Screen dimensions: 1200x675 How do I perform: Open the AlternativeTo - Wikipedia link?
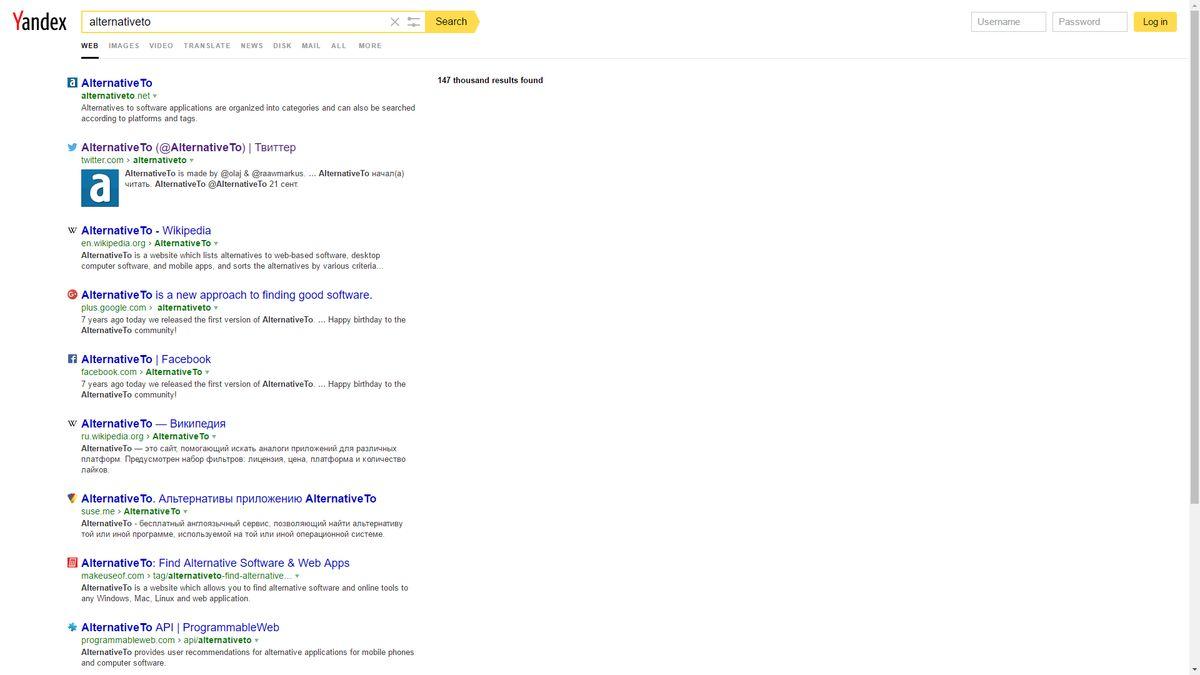[x=146, y=230]
